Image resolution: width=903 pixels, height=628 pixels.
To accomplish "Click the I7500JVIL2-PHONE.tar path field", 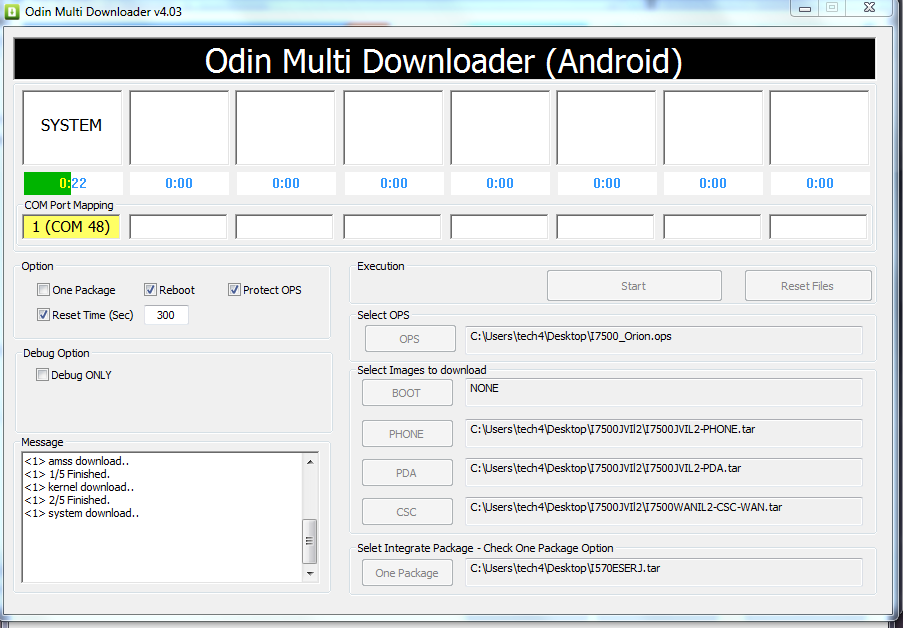I will (x=663, y=433).
